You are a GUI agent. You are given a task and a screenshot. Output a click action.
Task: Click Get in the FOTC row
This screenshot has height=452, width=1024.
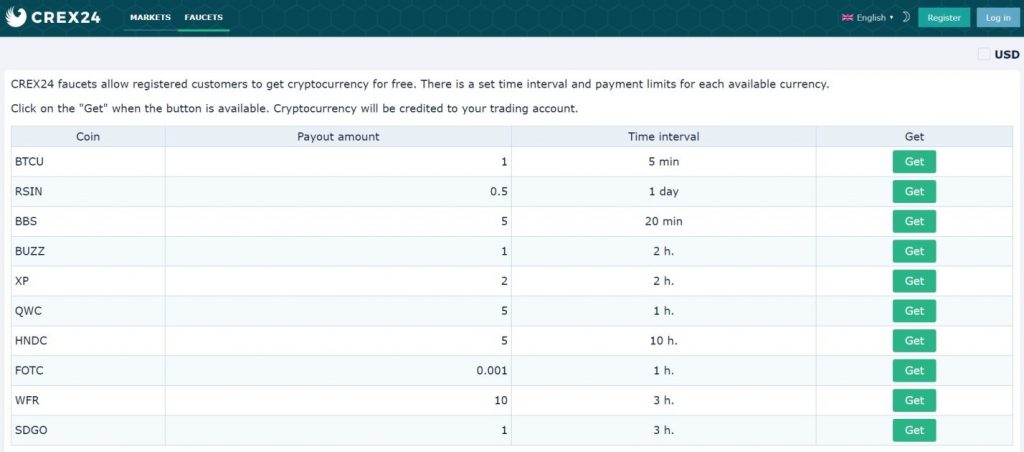tap(914, 370)
